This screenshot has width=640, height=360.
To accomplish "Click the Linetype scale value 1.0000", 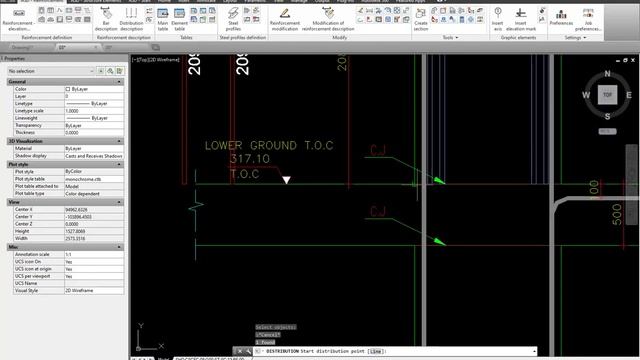I will (94, 111).
